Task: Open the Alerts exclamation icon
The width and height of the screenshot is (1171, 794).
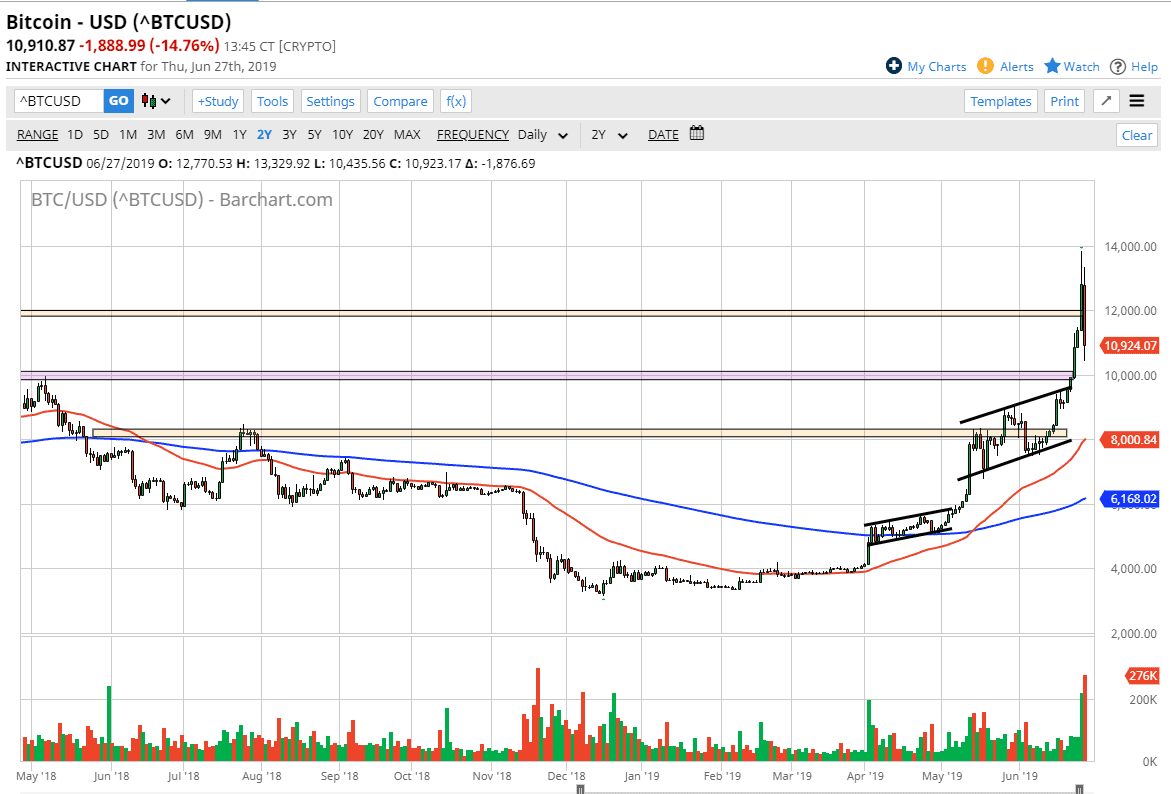Action: click(x=986, y=66)
